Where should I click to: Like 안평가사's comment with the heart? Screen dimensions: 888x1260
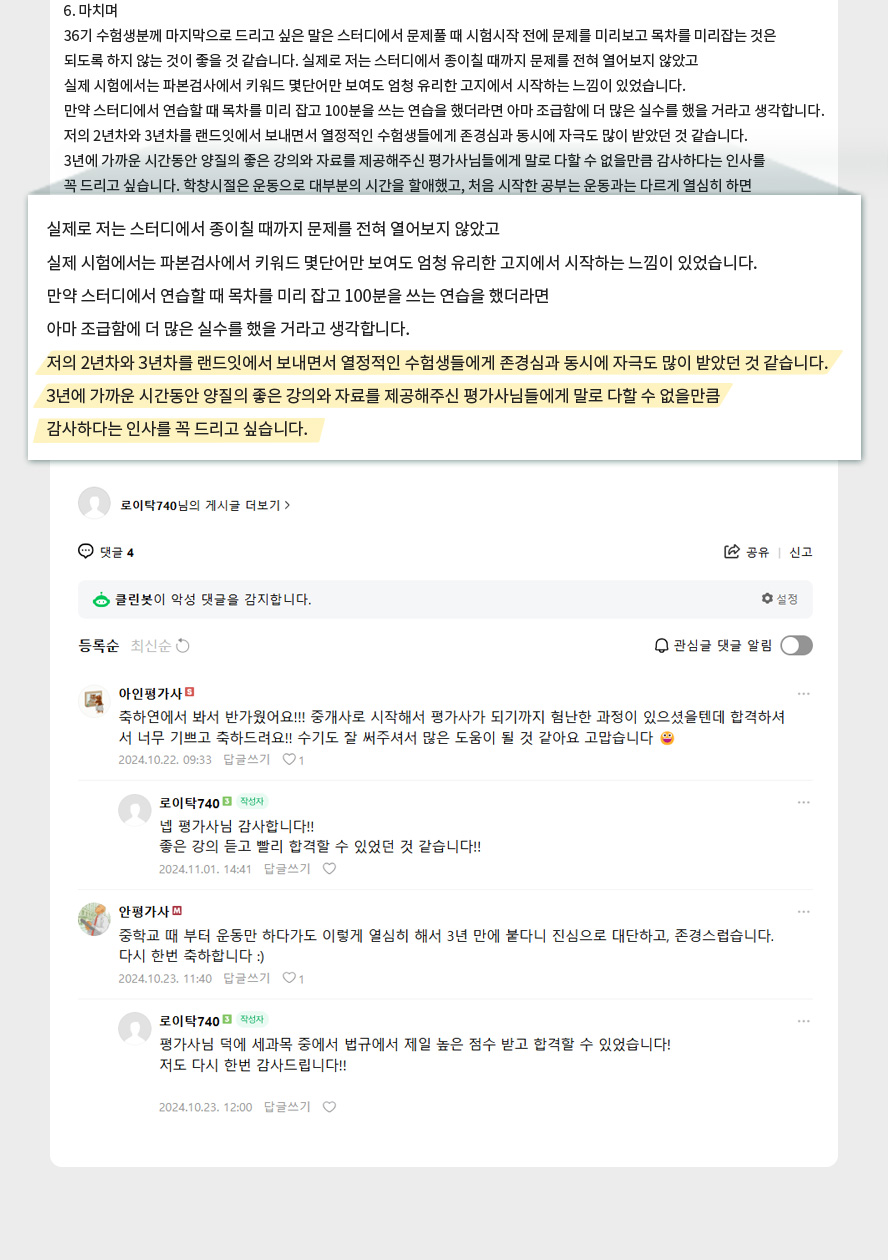point(289,978)
